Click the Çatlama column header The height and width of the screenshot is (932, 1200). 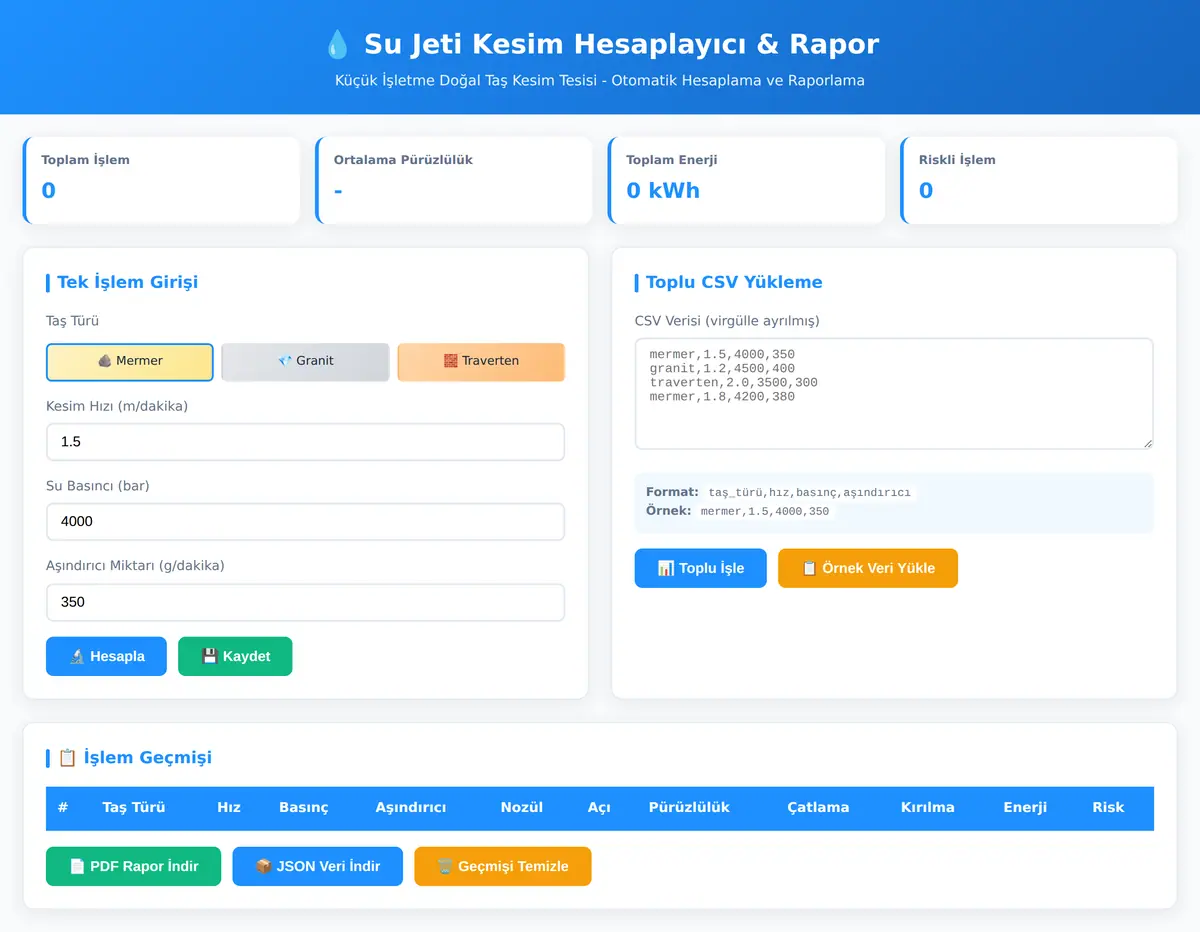tap(818, 808)
